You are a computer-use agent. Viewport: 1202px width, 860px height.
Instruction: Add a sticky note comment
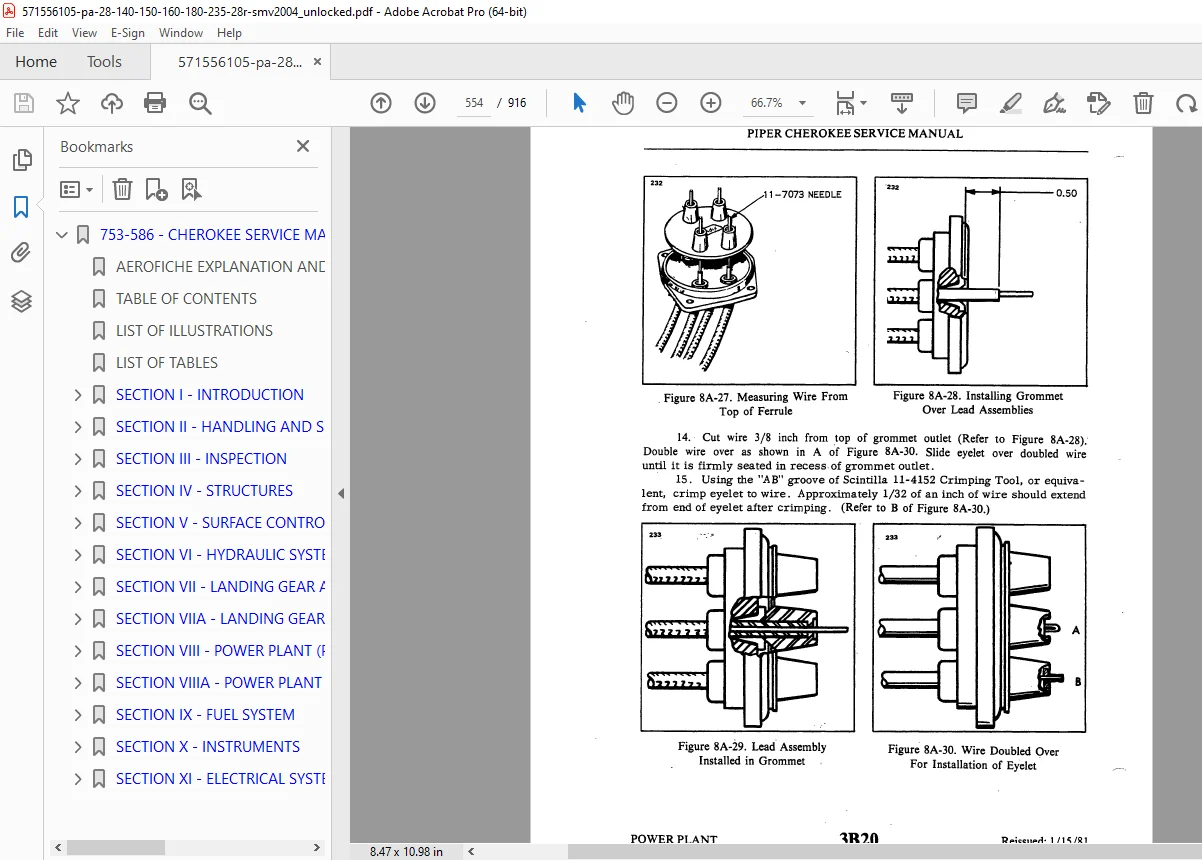(x=966, y=103)
